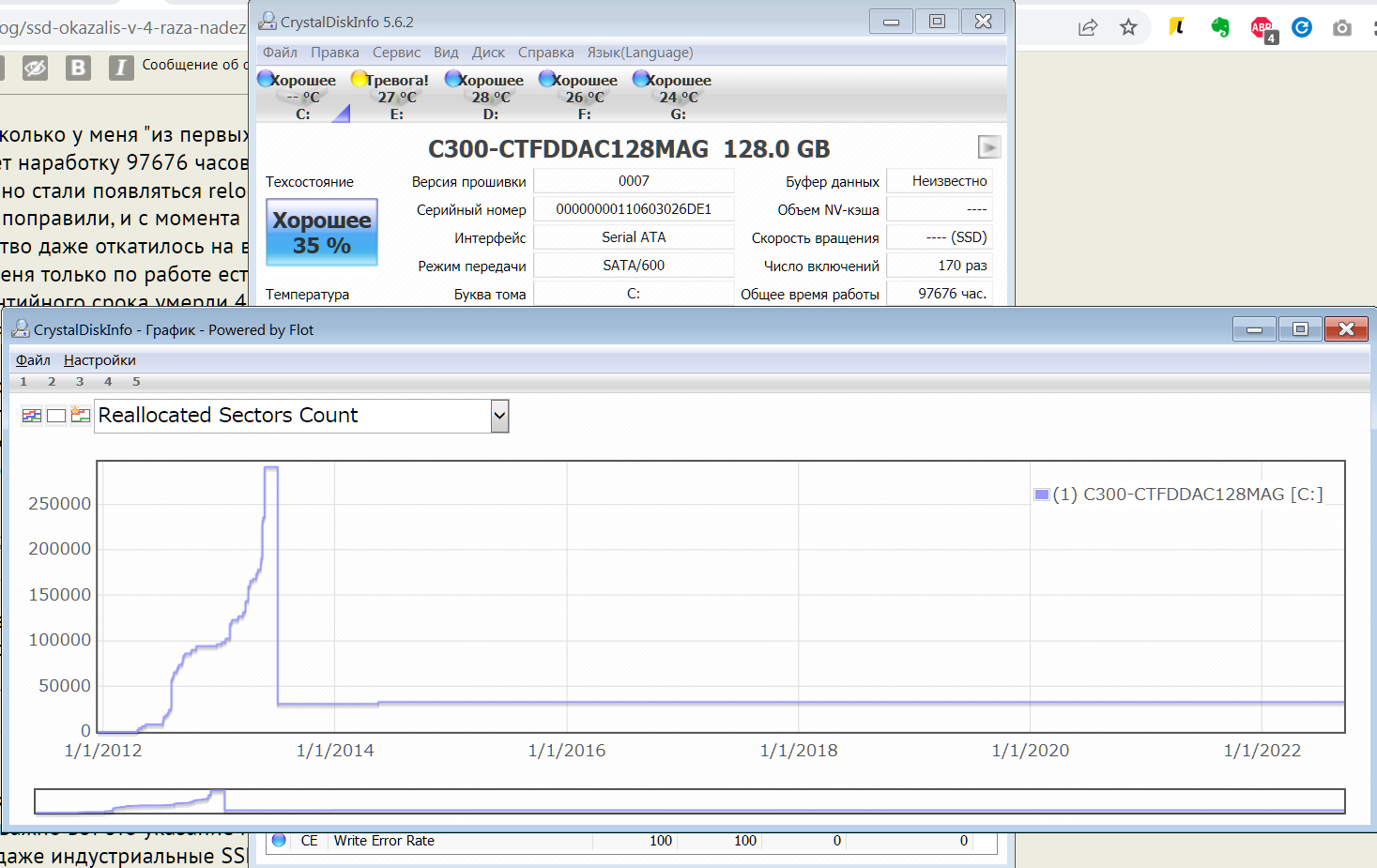This screenshot has width=1377, height=868.
Task: Click the graph icon with orange star
Action: click(x=81, y=416)
